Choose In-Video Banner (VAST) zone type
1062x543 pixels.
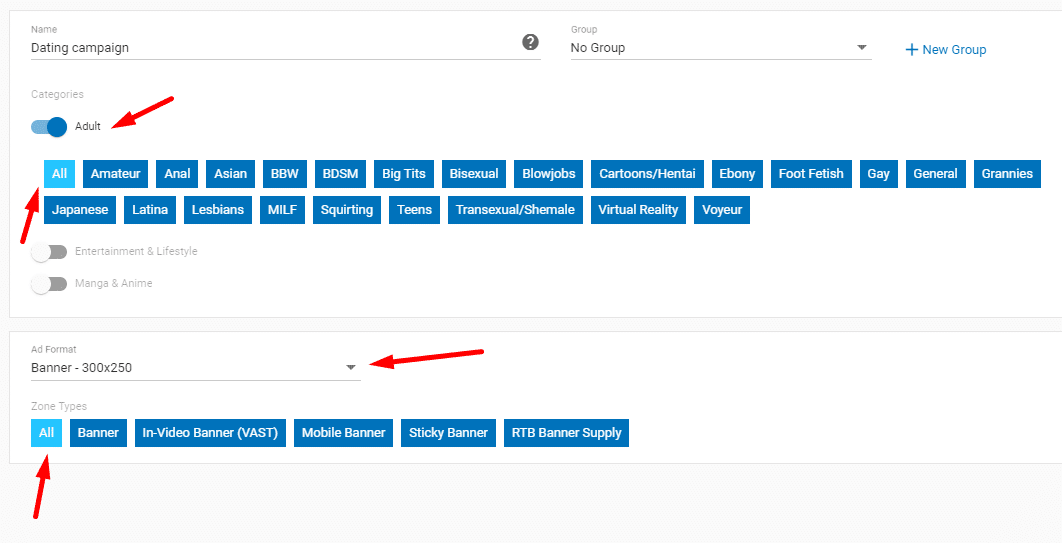(210, 433)
